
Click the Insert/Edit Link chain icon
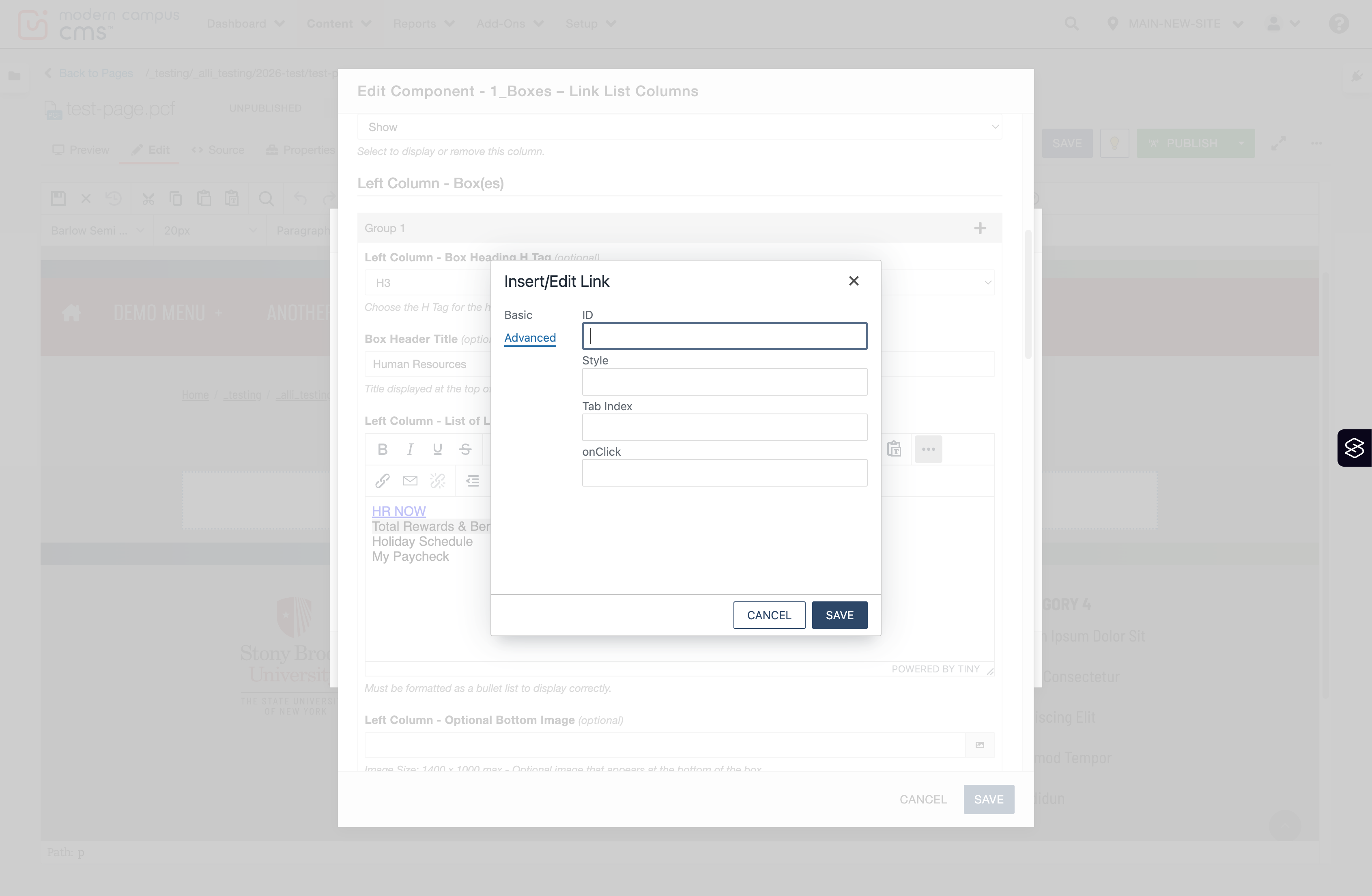[382, 481]
